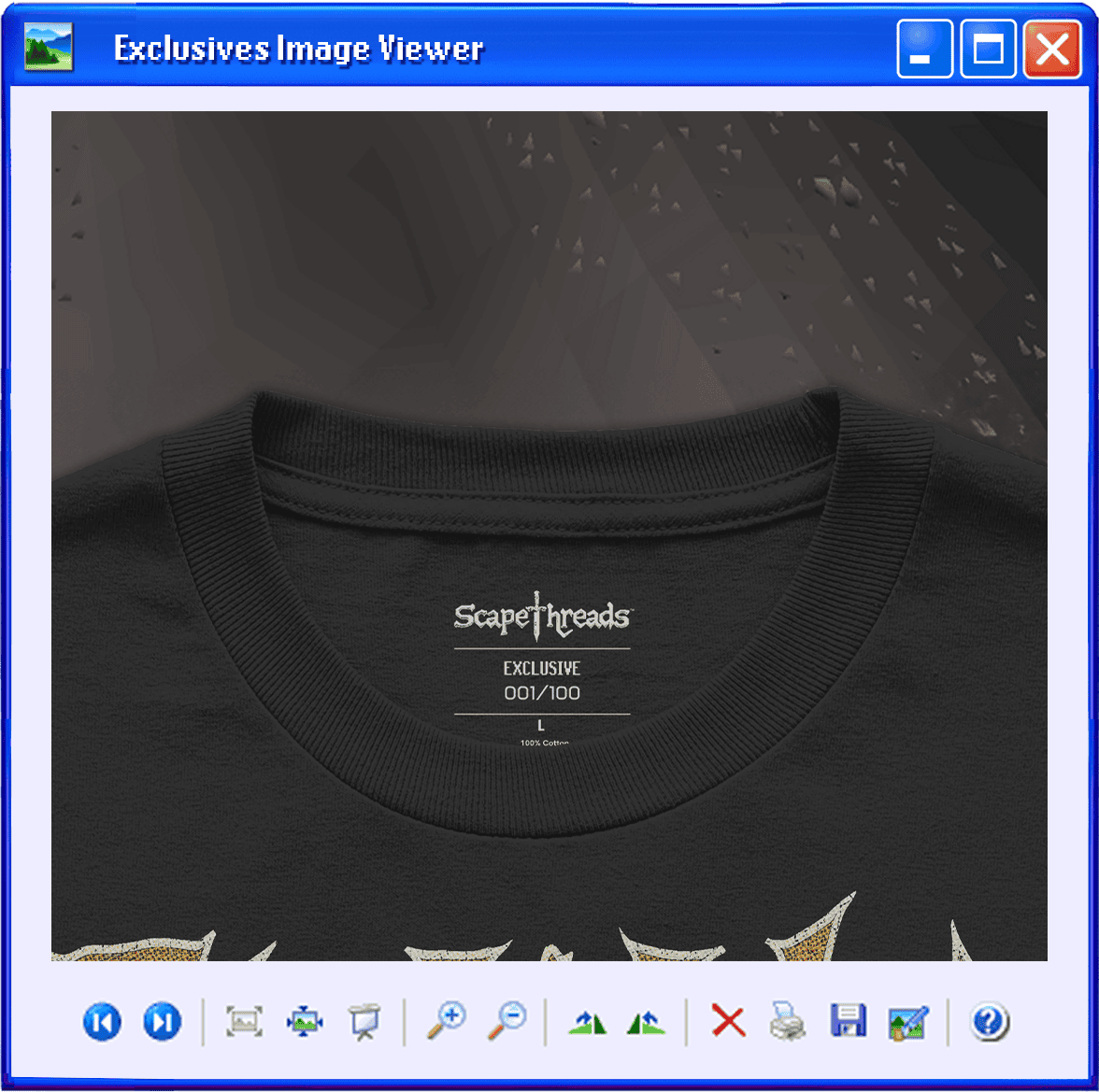Select the Best Fit view icon
Viewport: 1099px width, 1092px height.
pos(244,1022)
